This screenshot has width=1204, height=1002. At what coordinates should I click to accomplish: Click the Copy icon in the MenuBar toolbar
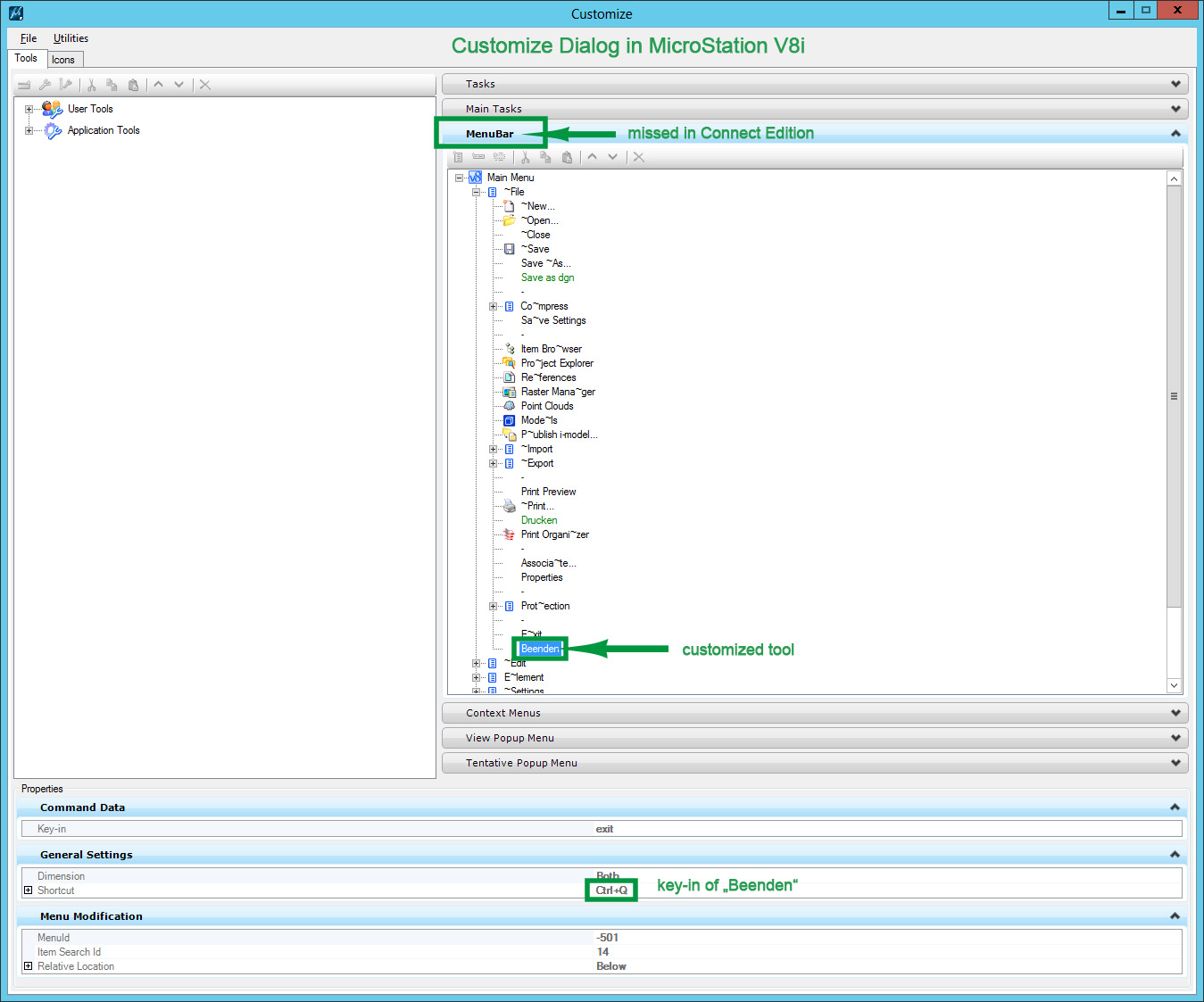[x=545, y=157]
